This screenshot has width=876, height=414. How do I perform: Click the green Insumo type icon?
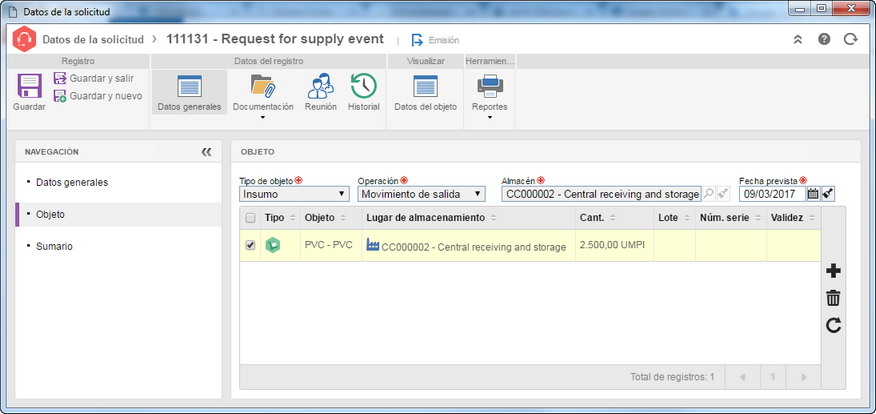[x=273, y=245]
